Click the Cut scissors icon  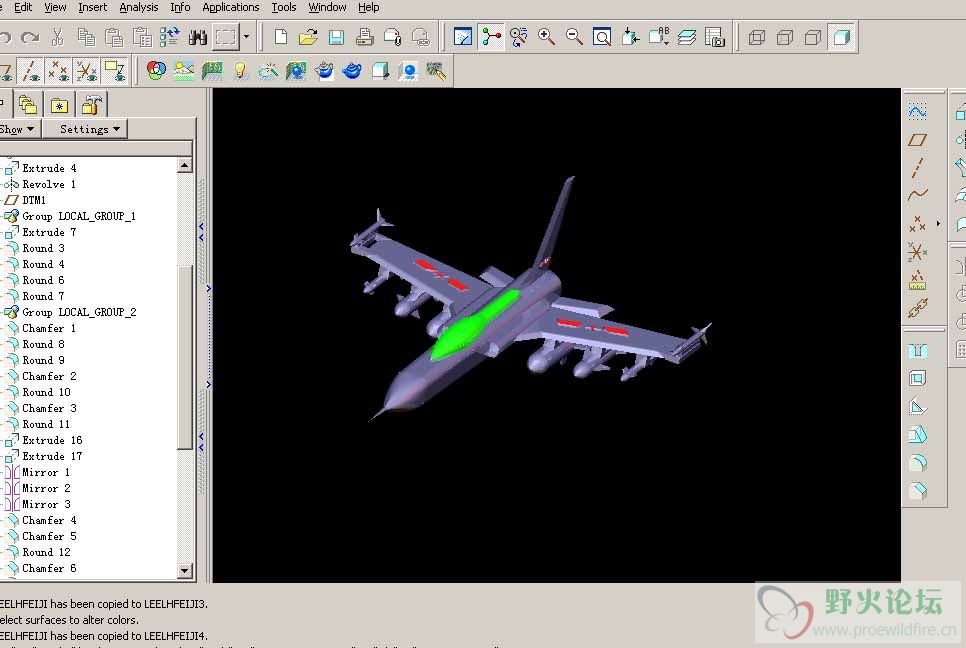point(58,37)
